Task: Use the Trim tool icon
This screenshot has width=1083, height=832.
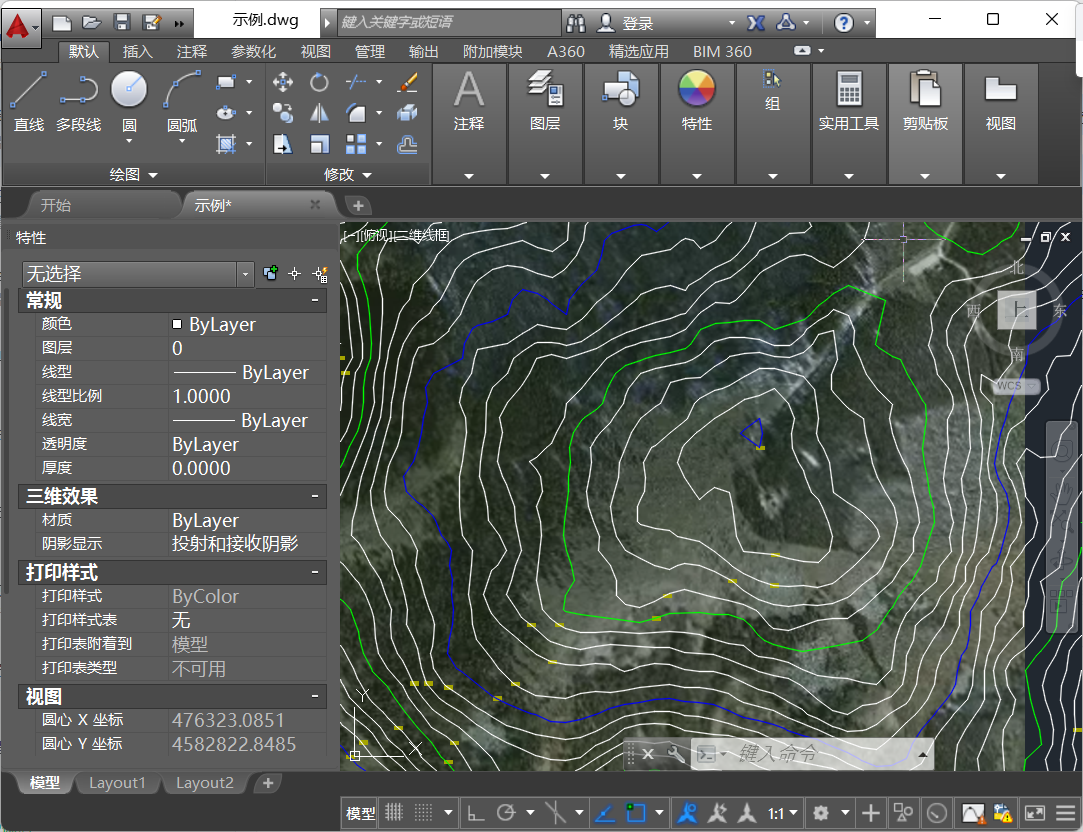Action: point(356,82)
